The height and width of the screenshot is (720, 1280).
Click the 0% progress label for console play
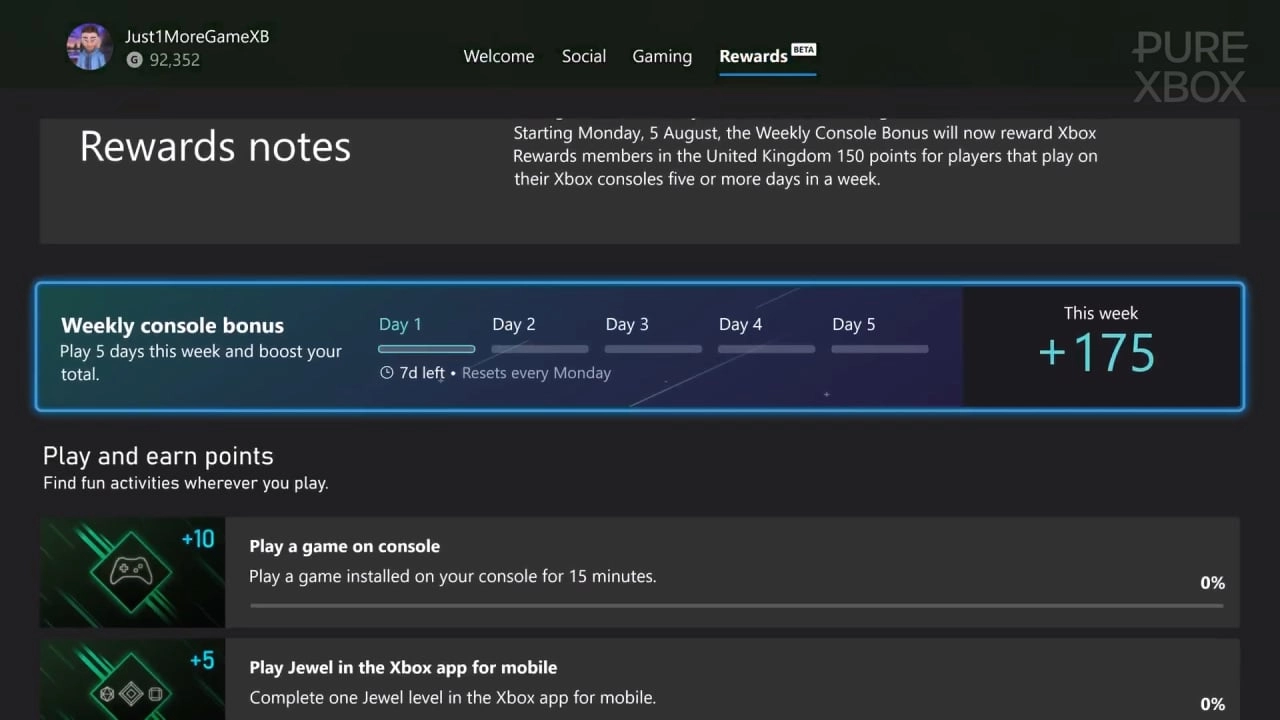[x=1212, y=582]
